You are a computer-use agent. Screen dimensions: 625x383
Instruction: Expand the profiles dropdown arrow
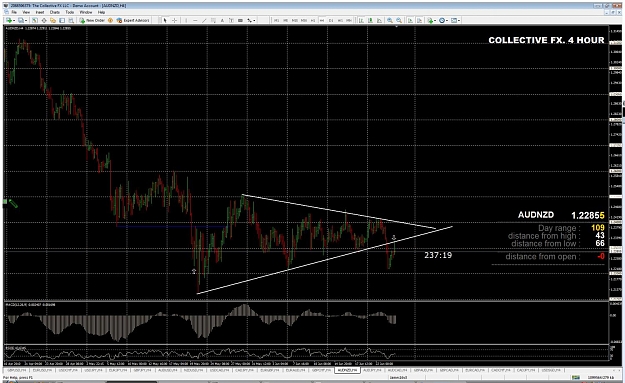26,20
